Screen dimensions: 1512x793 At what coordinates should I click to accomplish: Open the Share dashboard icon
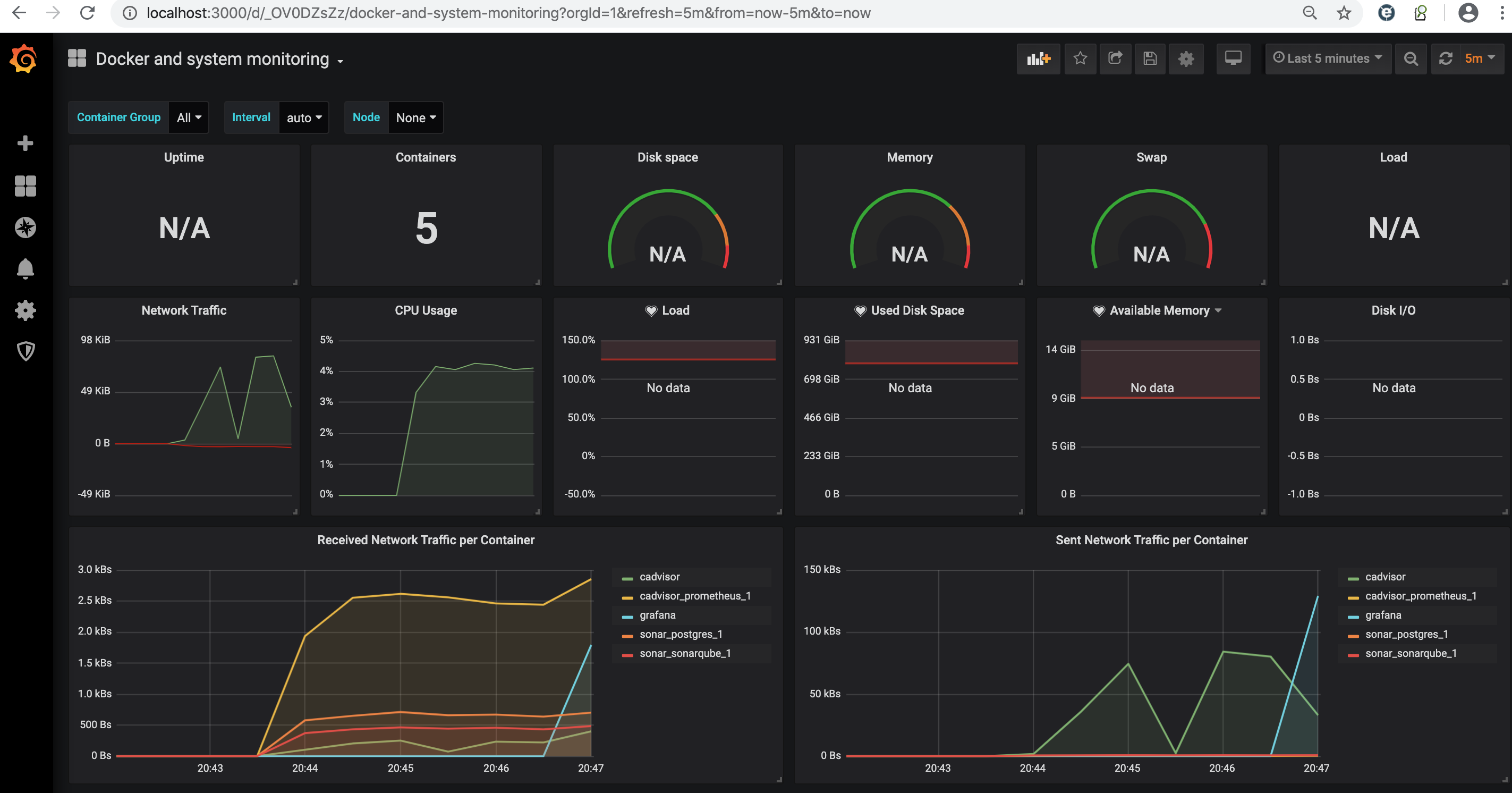(x=1115, y=59)
